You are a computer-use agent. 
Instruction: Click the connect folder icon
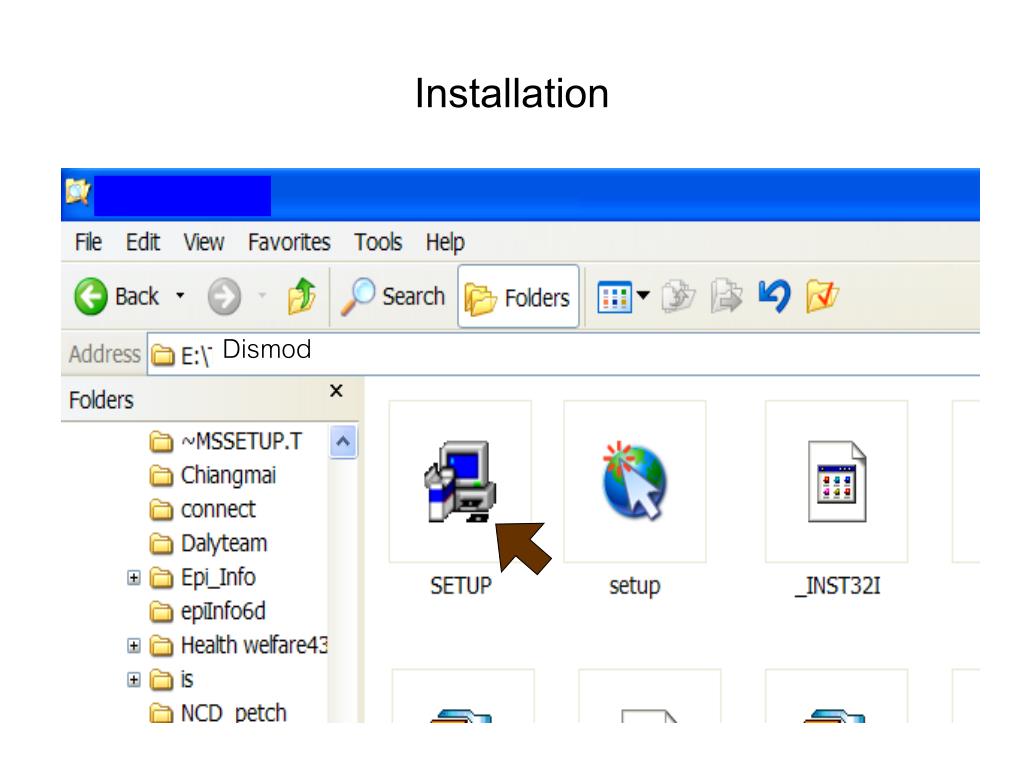click(161, 510)
